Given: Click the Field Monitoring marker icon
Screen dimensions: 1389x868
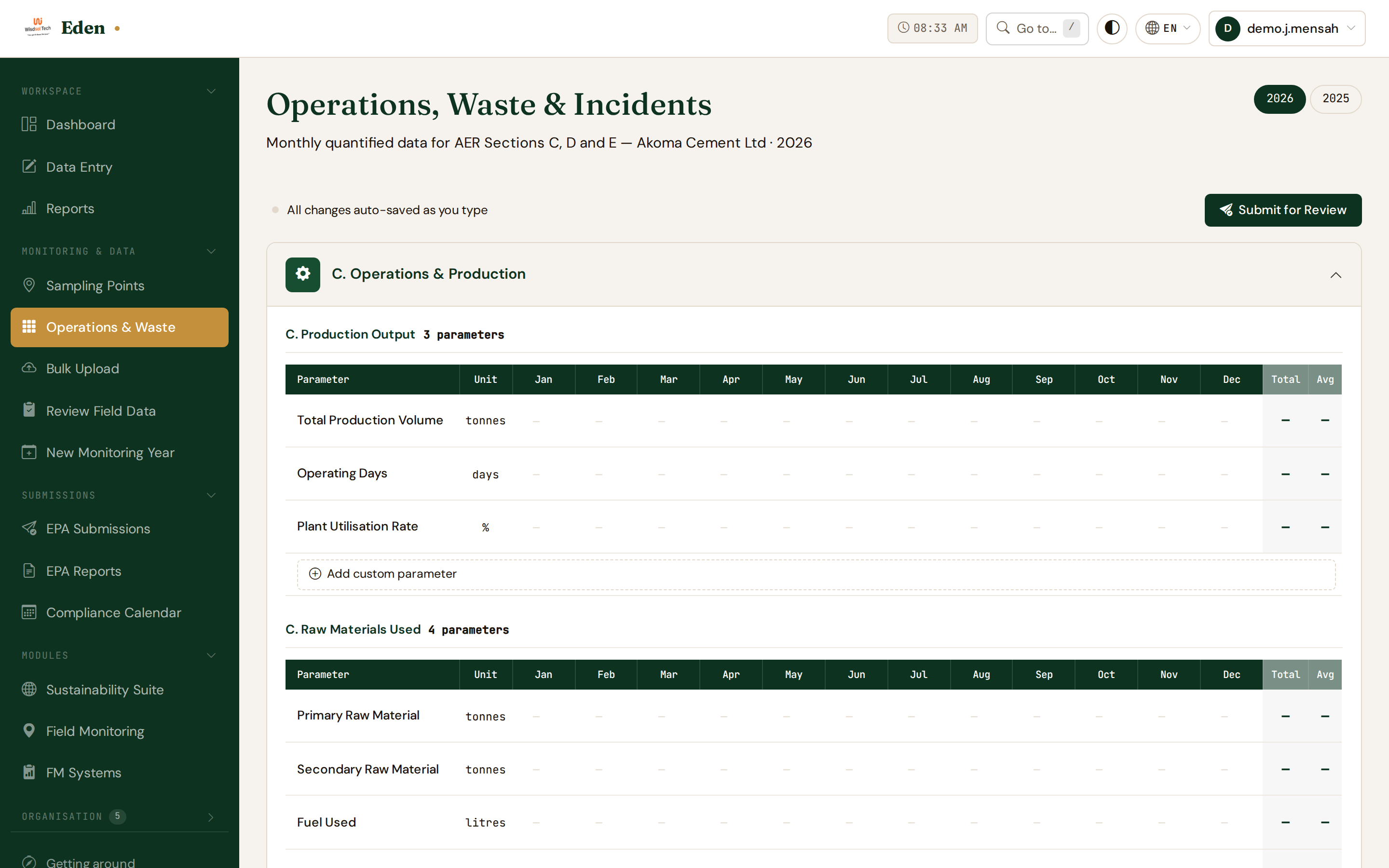Looking at the screenshot, I should [29, 731].
